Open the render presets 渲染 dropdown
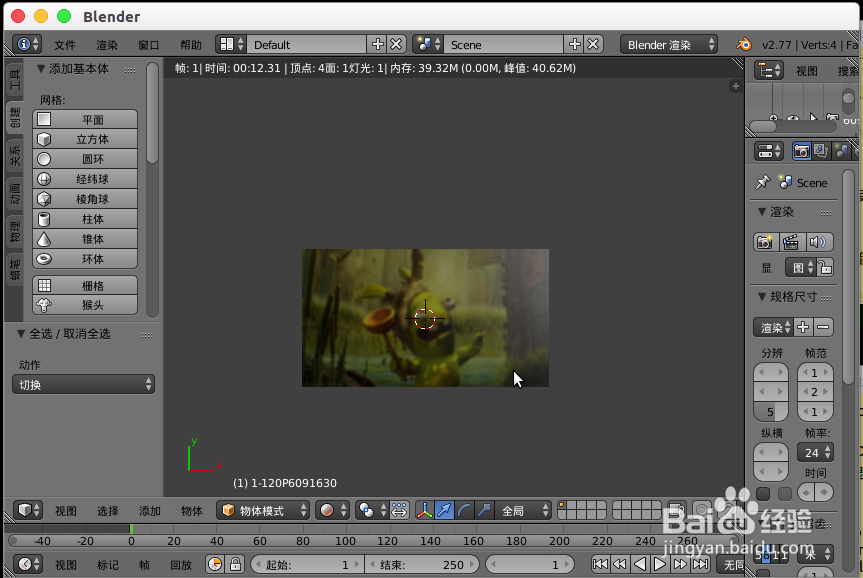863x578 pixels. tap(773, 327)
